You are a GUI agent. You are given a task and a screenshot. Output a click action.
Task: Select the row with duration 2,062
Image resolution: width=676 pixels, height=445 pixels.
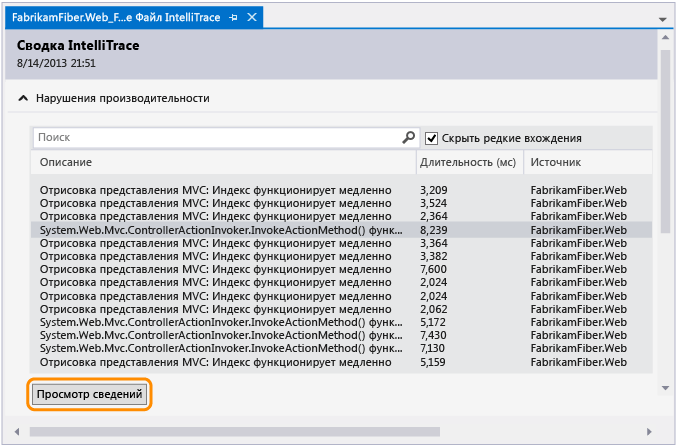[341, 309]
